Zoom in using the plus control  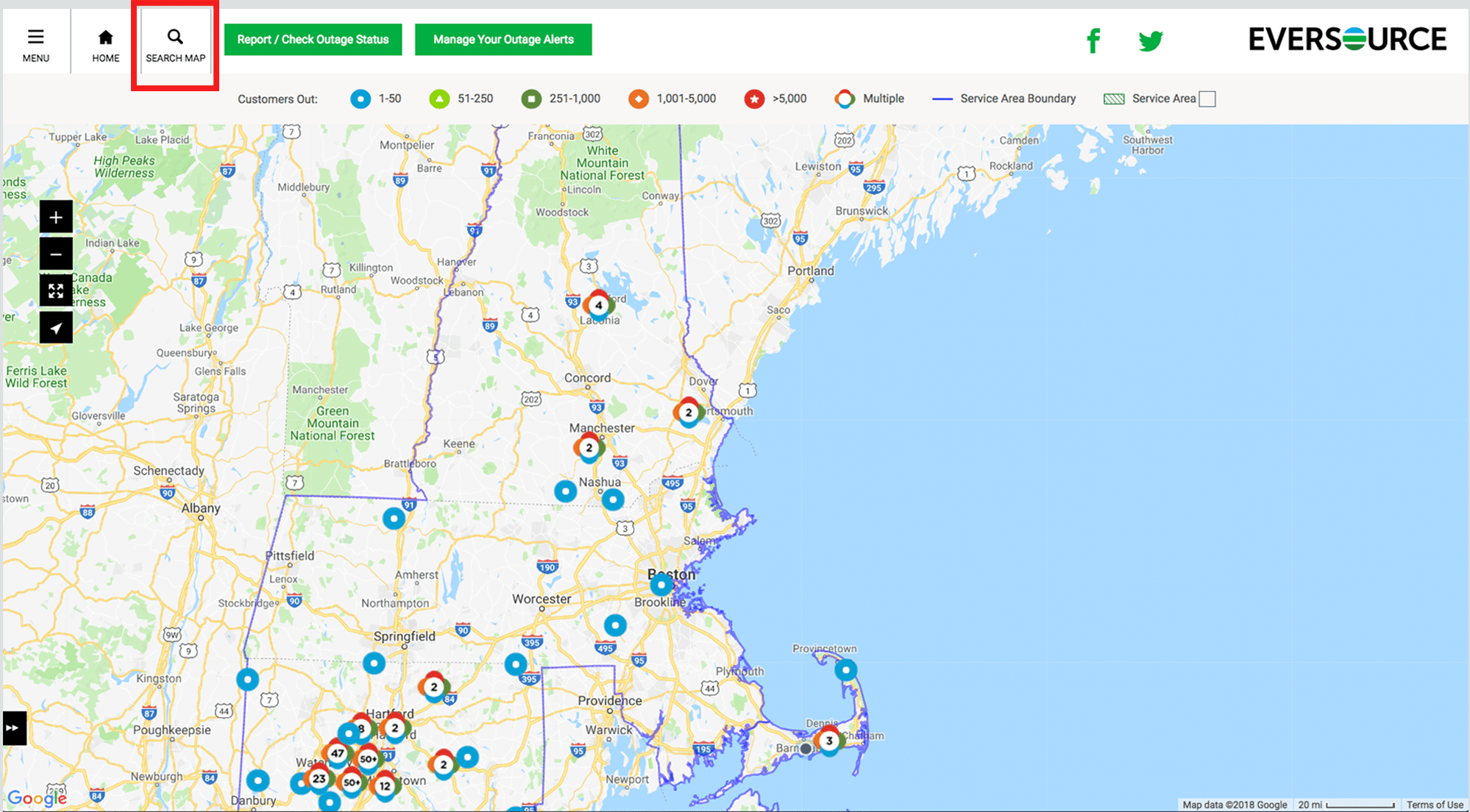click(x=55, y=217)
